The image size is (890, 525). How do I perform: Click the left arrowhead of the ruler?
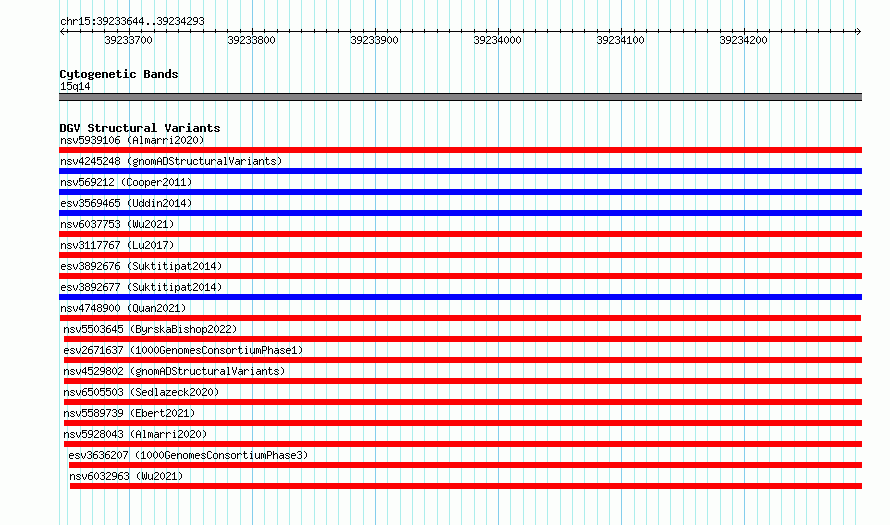click(62, 32)
